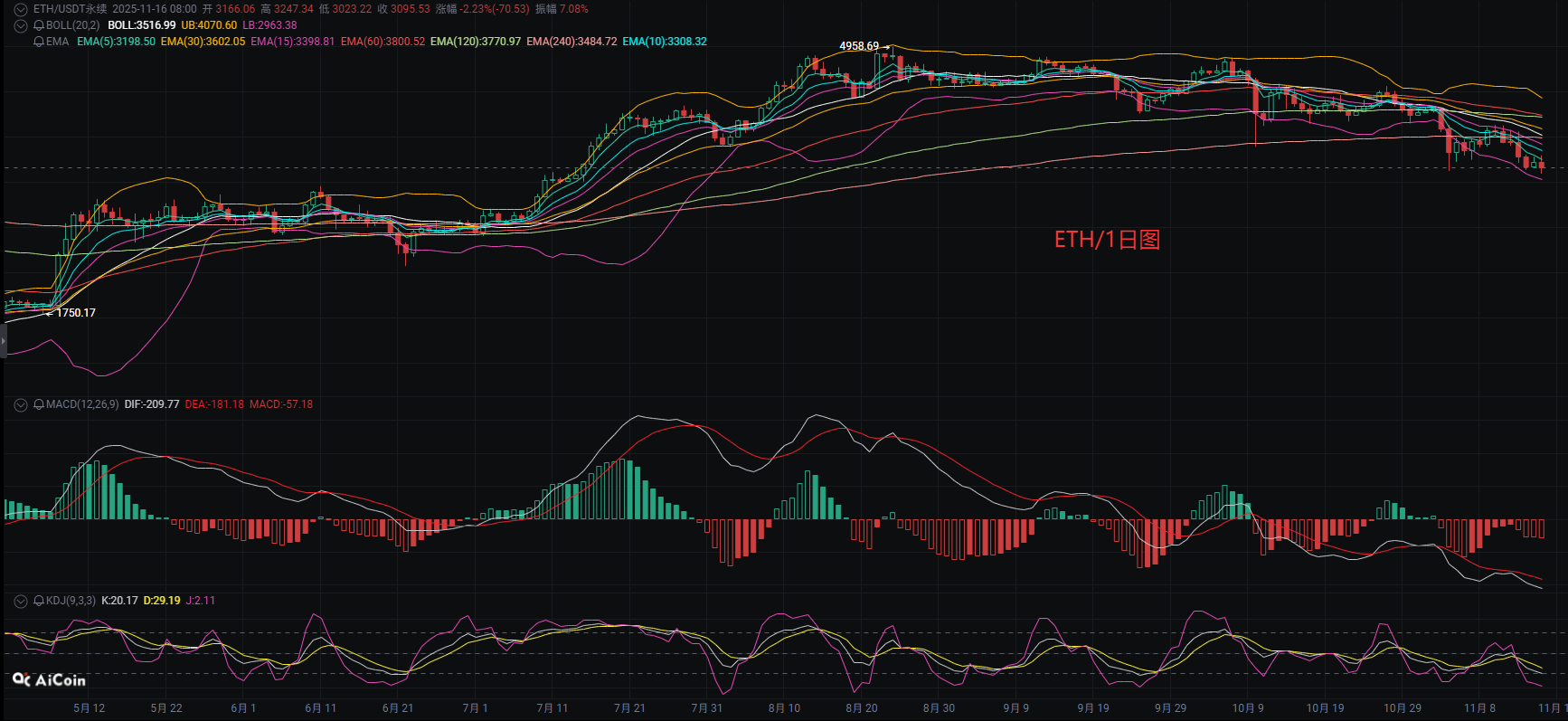This screenshot has width=1568, height=721.
Task: Select the EMA(5) value legend
Action: click(x=116, y=42)
